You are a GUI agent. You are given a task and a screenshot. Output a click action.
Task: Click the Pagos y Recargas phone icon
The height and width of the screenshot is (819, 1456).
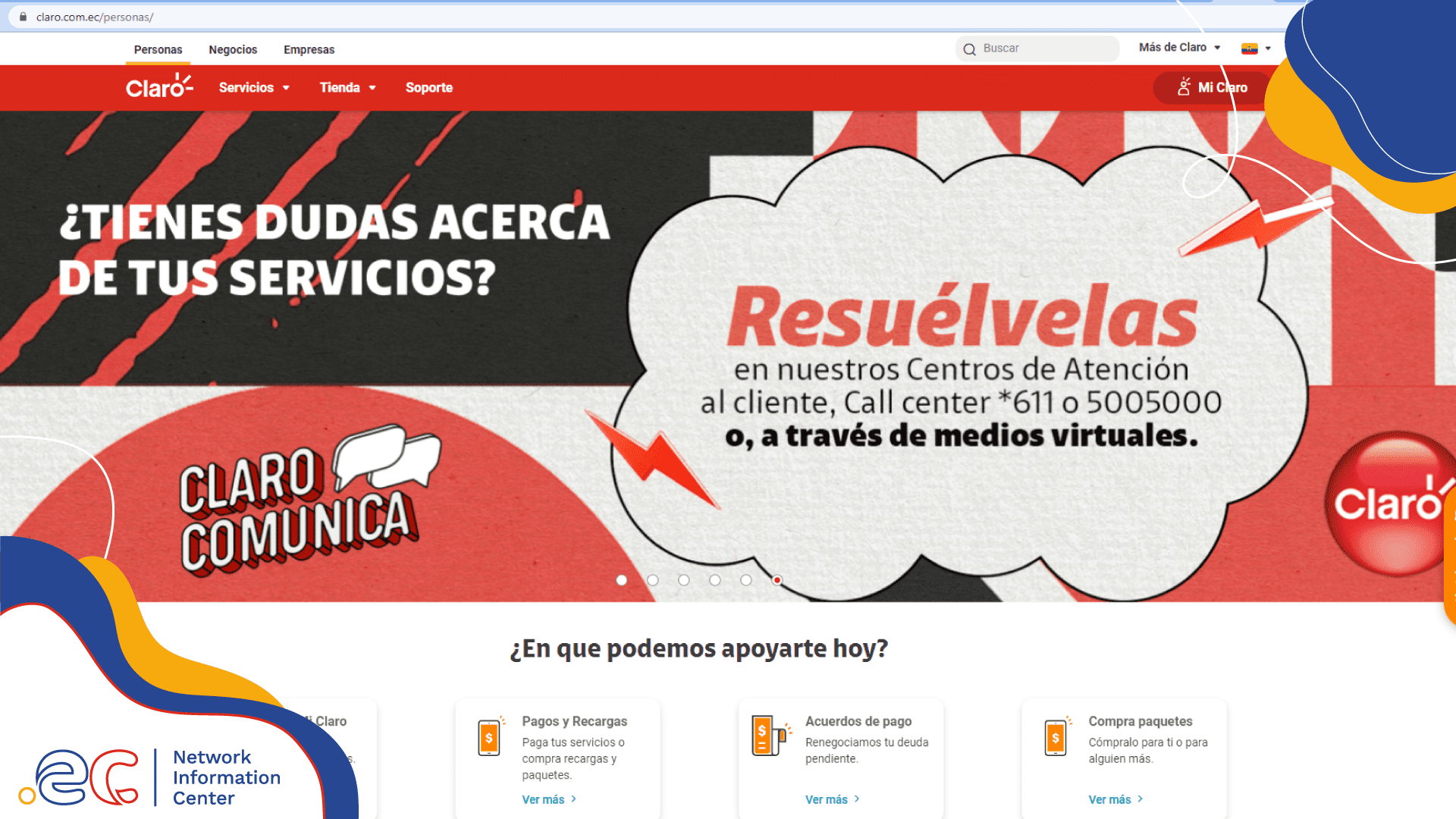[x=490, y=736]
